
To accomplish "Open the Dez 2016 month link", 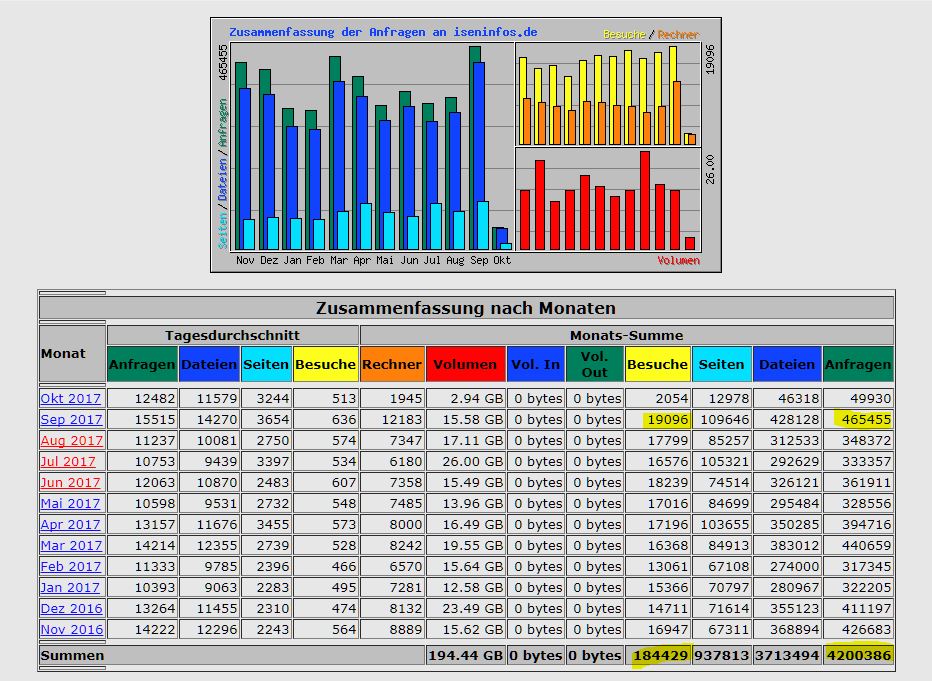I will pyautogui.click(x=71, y=609).
